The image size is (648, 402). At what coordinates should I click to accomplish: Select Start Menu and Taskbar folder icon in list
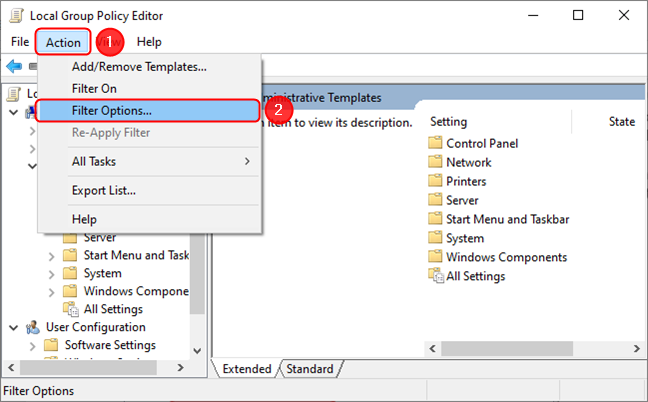pos(435,219)
